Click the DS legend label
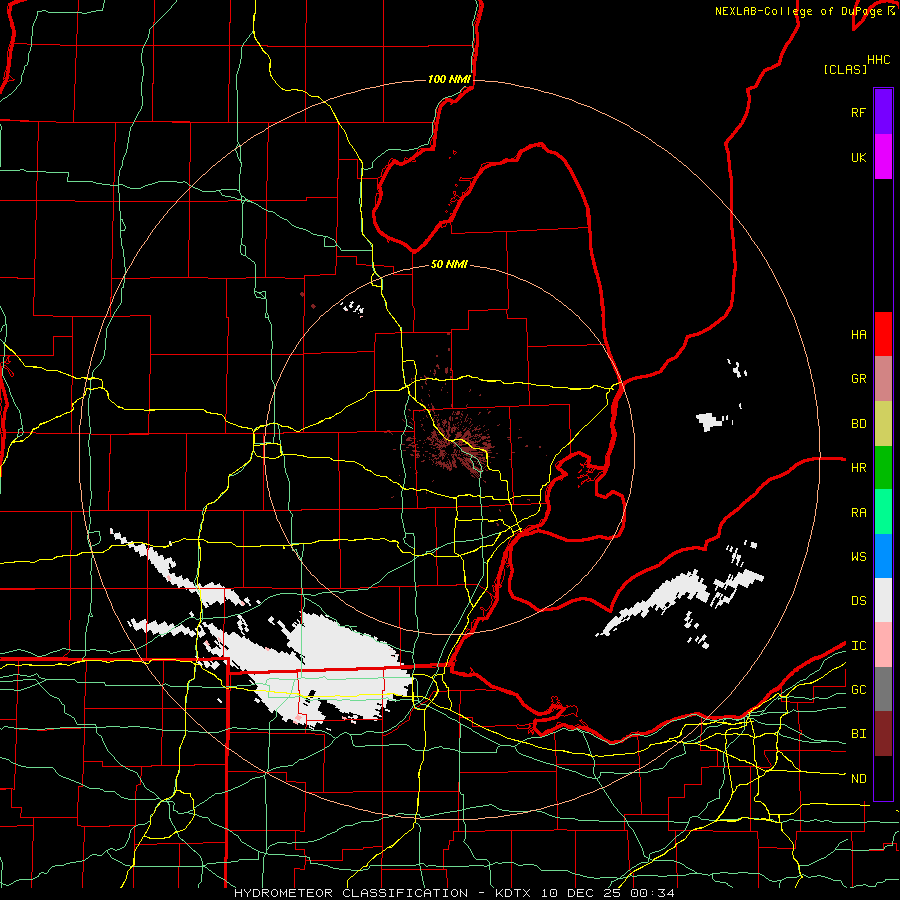Viewport: 900px width, 900px height. click(858, 601)
